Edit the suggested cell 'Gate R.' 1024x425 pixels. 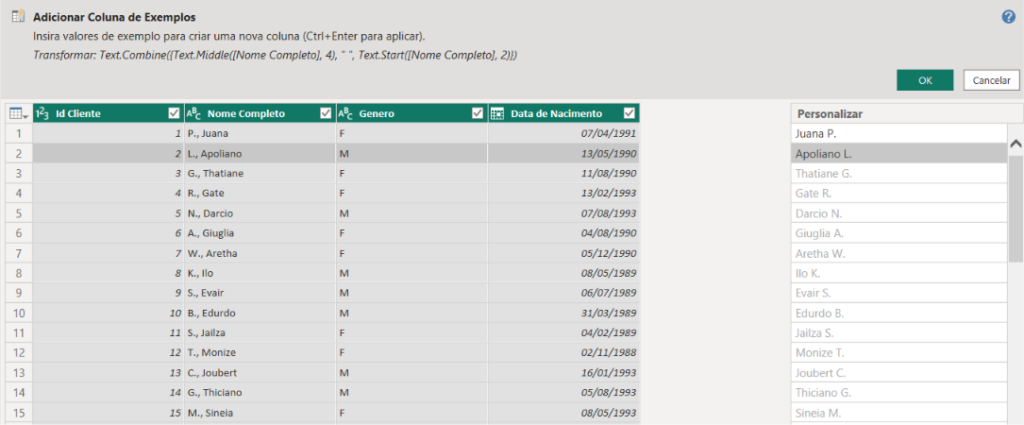899,193
